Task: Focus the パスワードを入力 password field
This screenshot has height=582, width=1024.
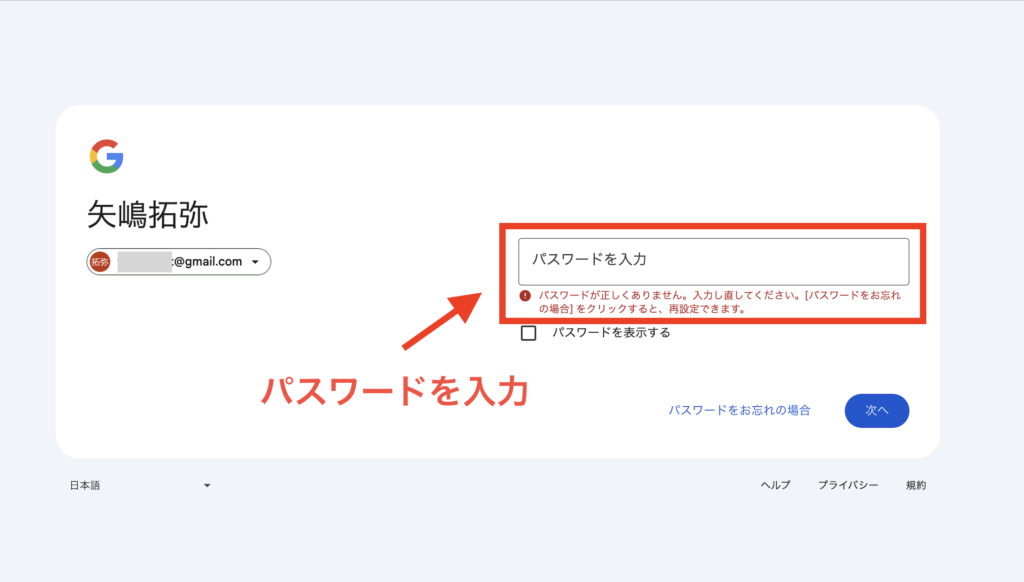Action: (713, 261)
